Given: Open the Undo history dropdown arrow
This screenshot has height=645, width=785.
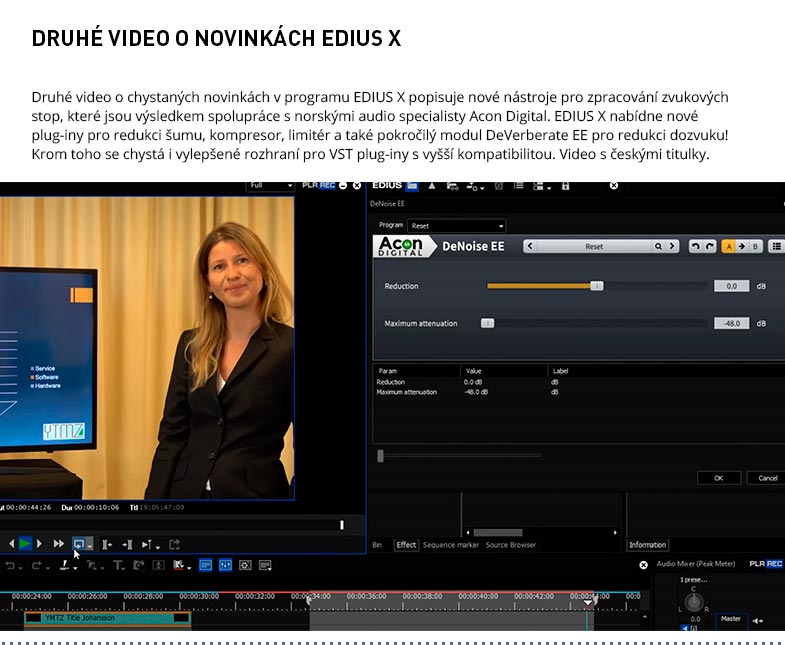Looking at the screenshot, I should click(x=21, y=567).
